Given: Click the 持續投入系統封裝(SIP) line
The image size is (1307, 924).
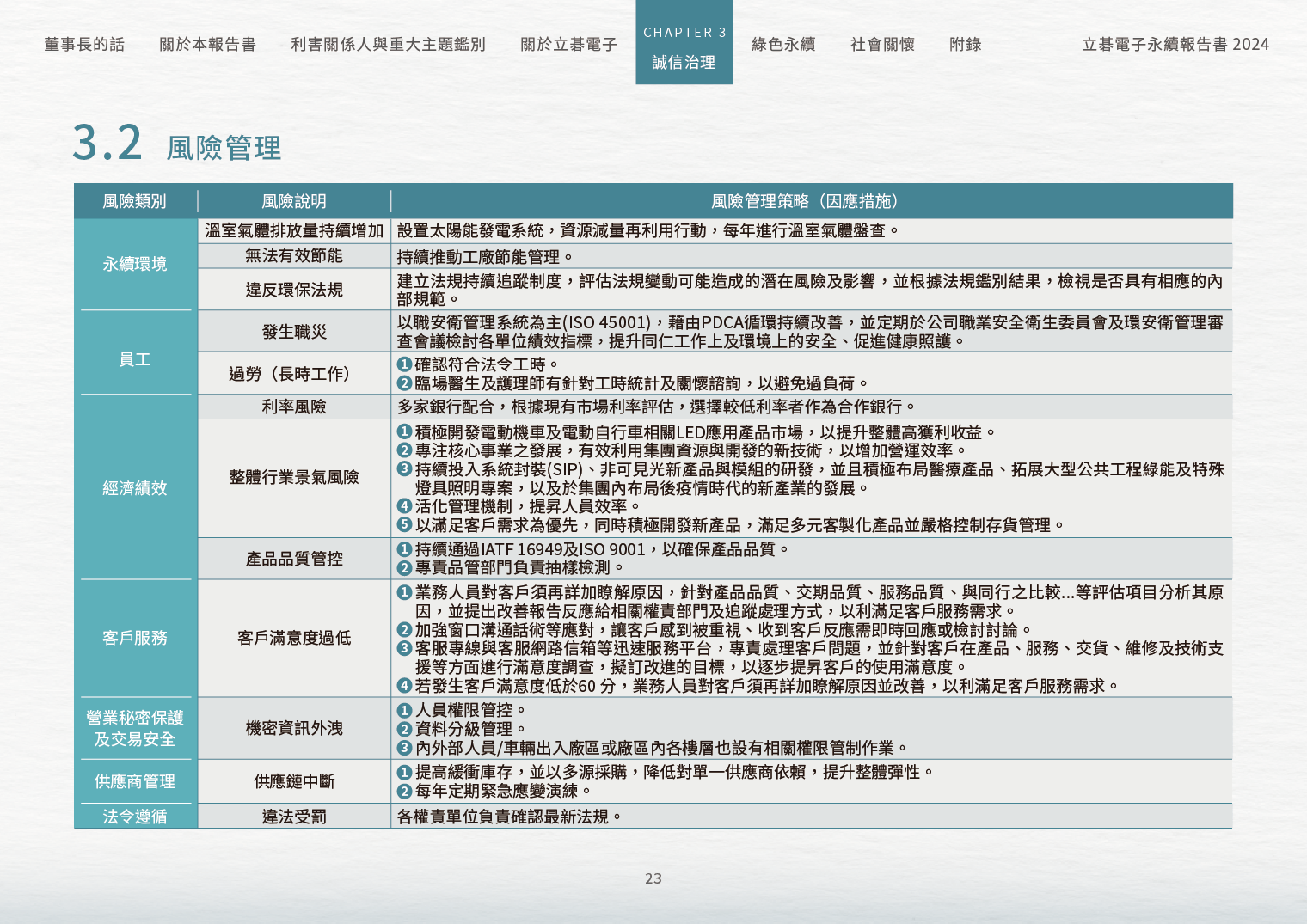Looking at the screenshot, I should 811,479.
